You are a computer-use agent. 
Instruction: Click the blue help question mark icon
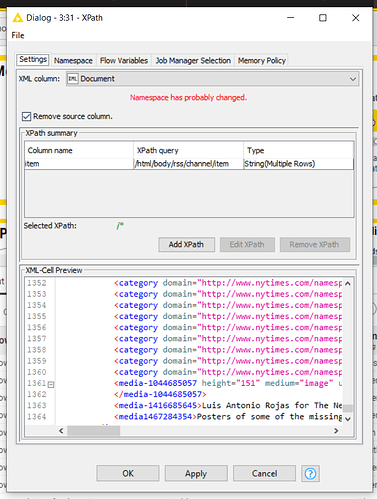(x=310, y=473)
